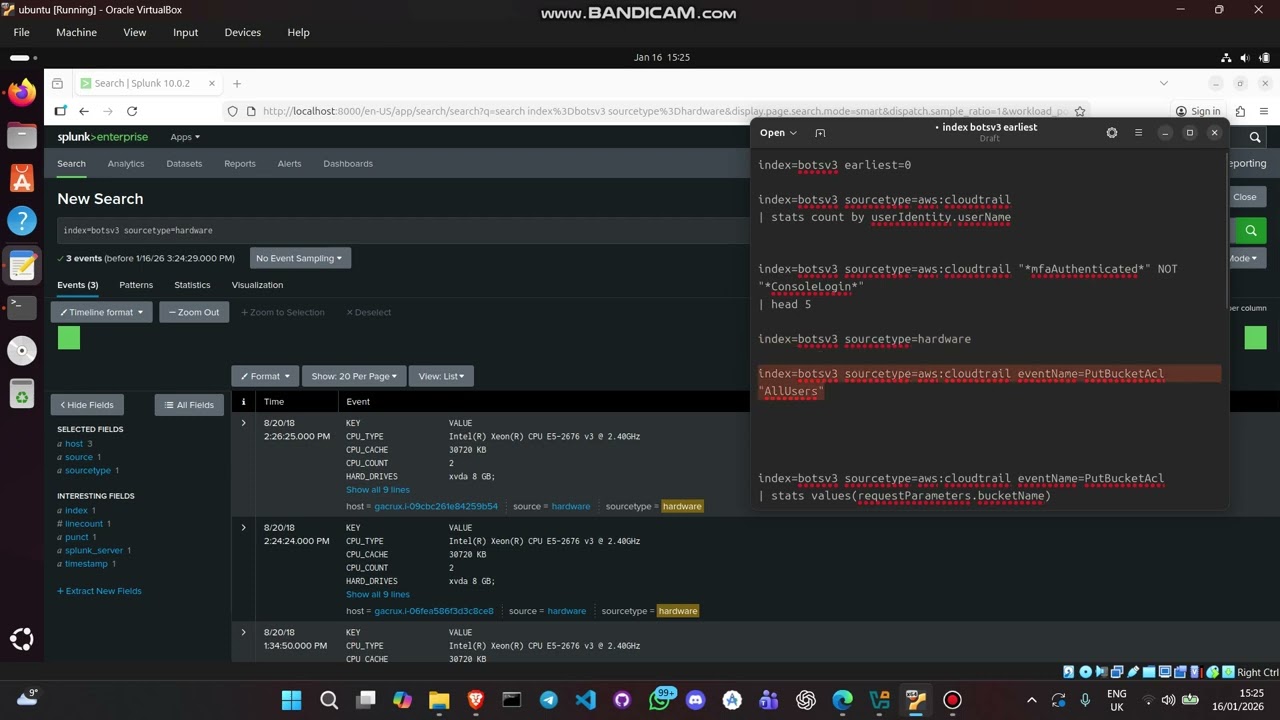Image resolution: width=1280 pixels, height=720 pixels.
Task: Click the left green timeline bar
Action: click(69, 338)
